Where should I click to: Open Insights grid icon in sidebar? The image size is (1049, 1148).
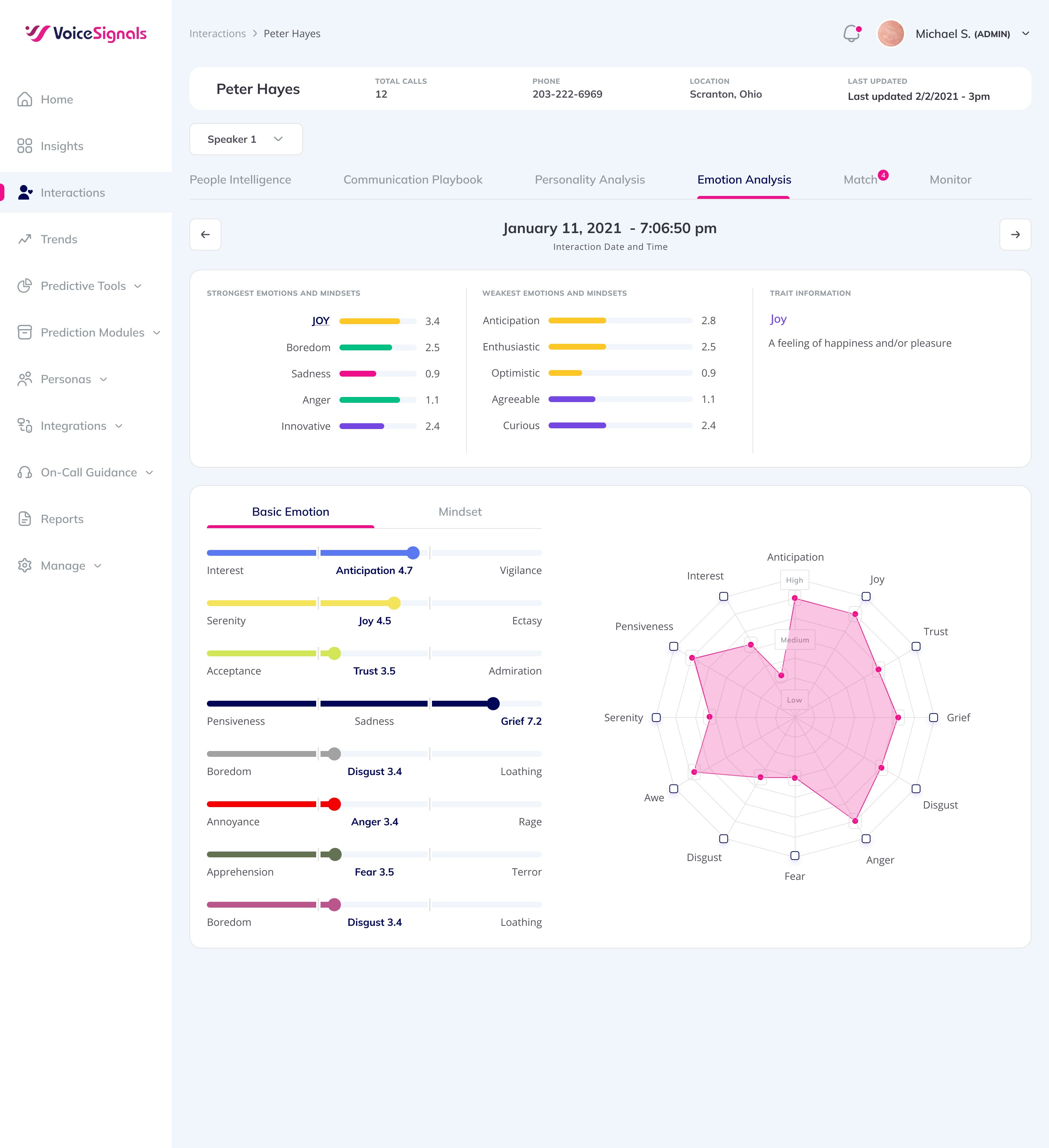click(x=24, y=146)
